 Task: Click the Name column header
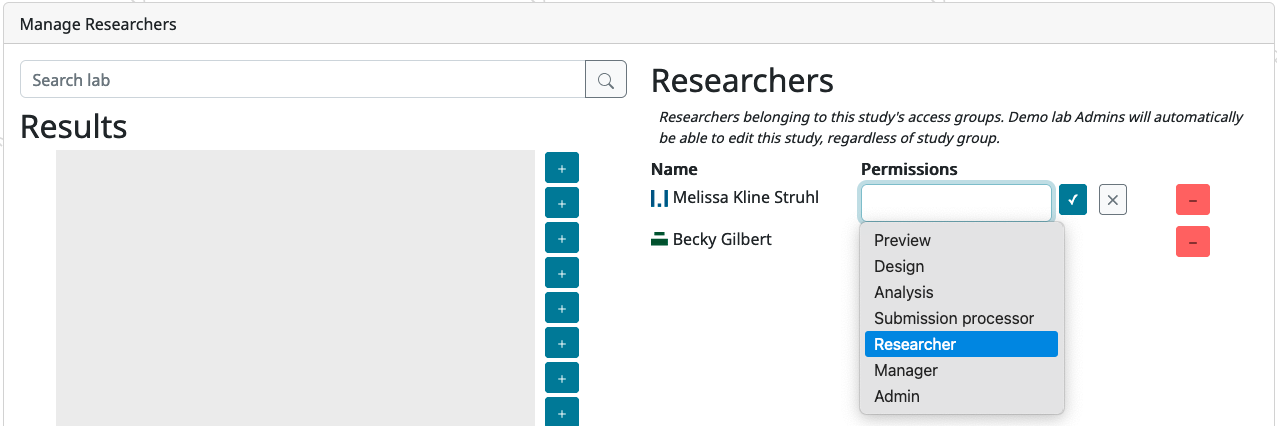point(674,169)
